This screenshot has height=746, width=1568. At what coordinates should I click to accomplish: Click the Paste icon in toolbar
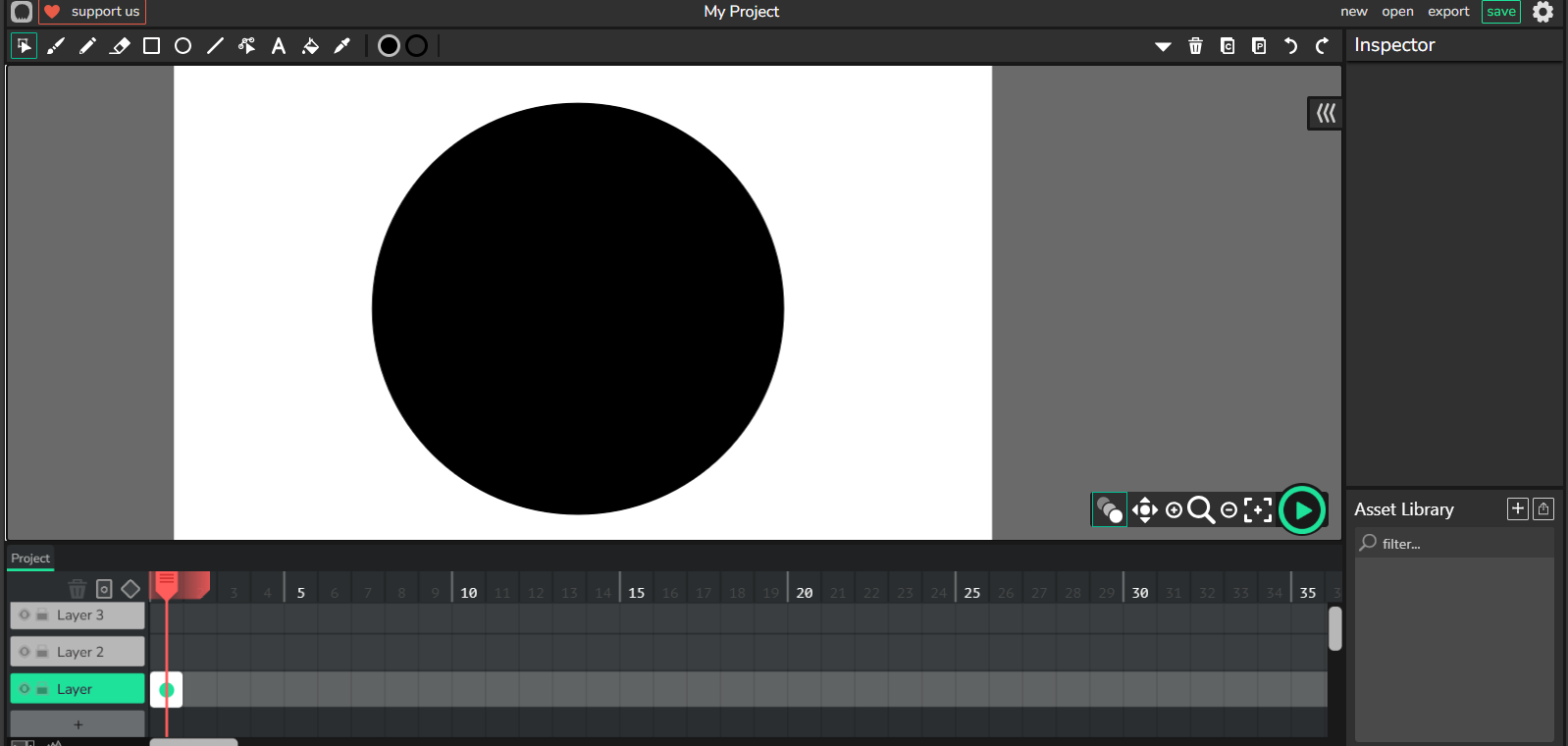[x=1259, y=46]
